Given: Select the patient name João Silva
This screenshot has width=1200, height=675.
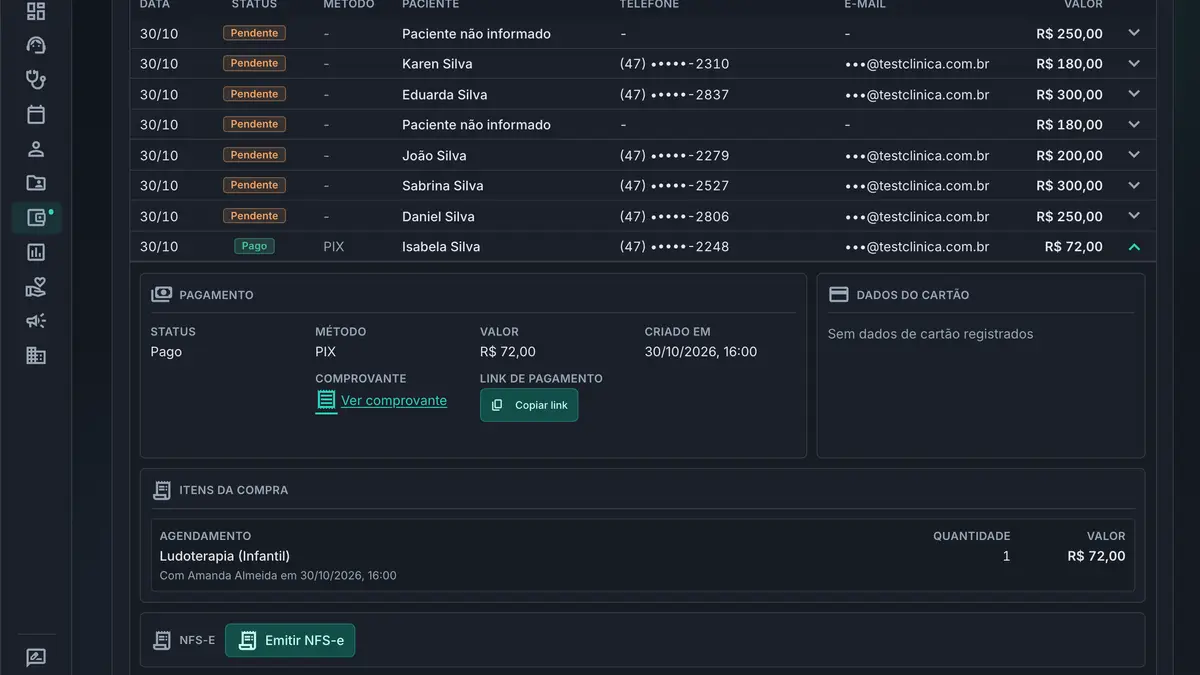Looking at the screenshot, I should [434, 156].
